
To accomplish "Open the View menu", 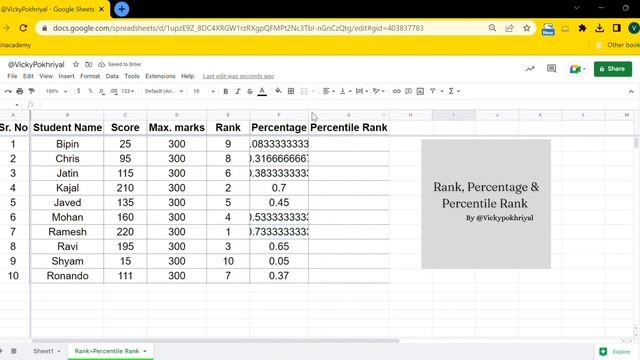I will coord(46,76).
